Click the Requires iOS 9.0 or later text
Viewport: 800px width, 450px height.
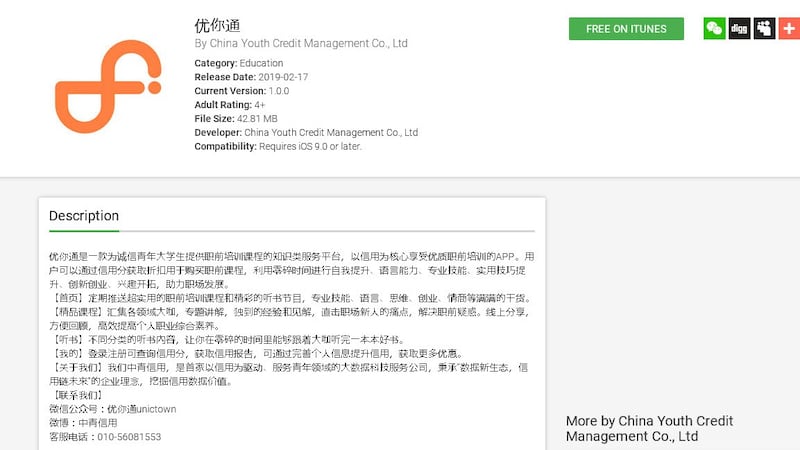click(310, 146)
